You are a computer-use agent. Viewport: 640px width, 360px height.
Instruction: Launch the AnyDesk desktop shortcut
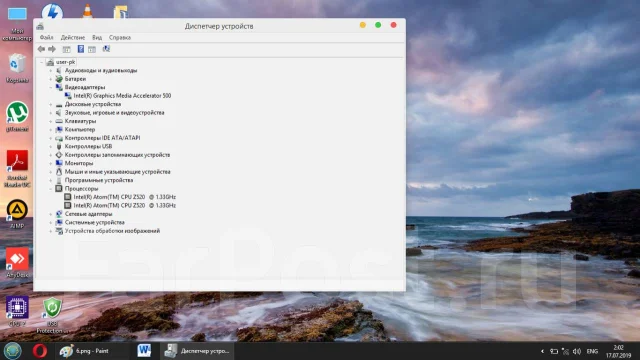[17, 262]
